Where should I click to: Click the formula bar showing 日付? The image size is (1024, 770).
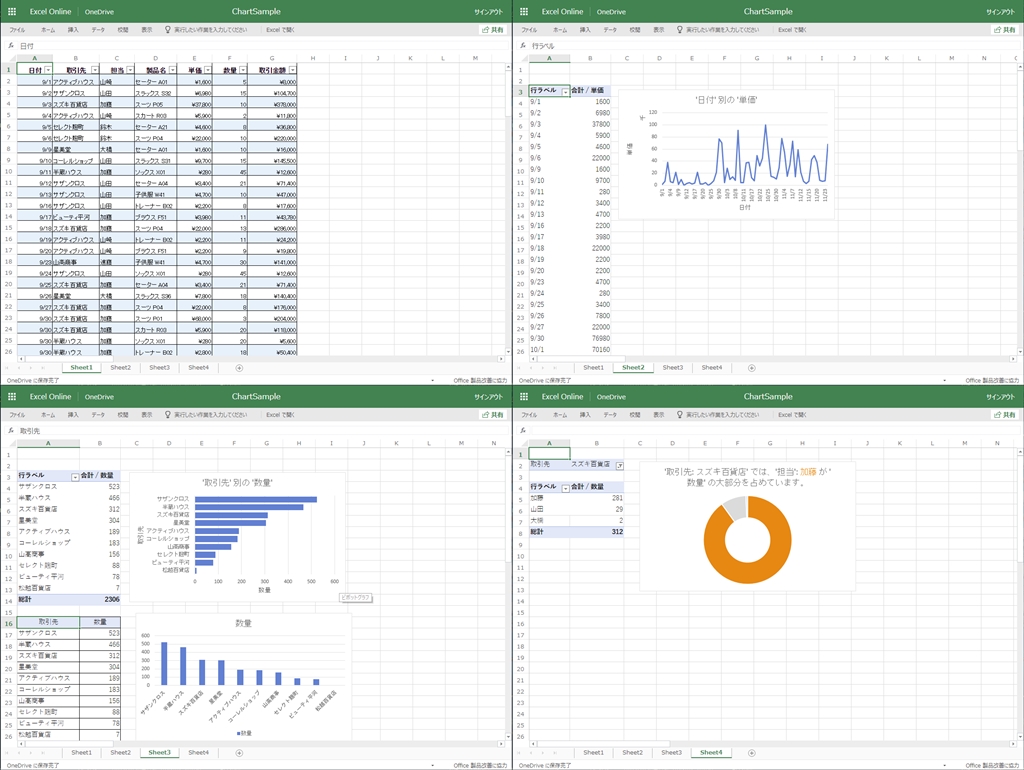tap(264, 46)
